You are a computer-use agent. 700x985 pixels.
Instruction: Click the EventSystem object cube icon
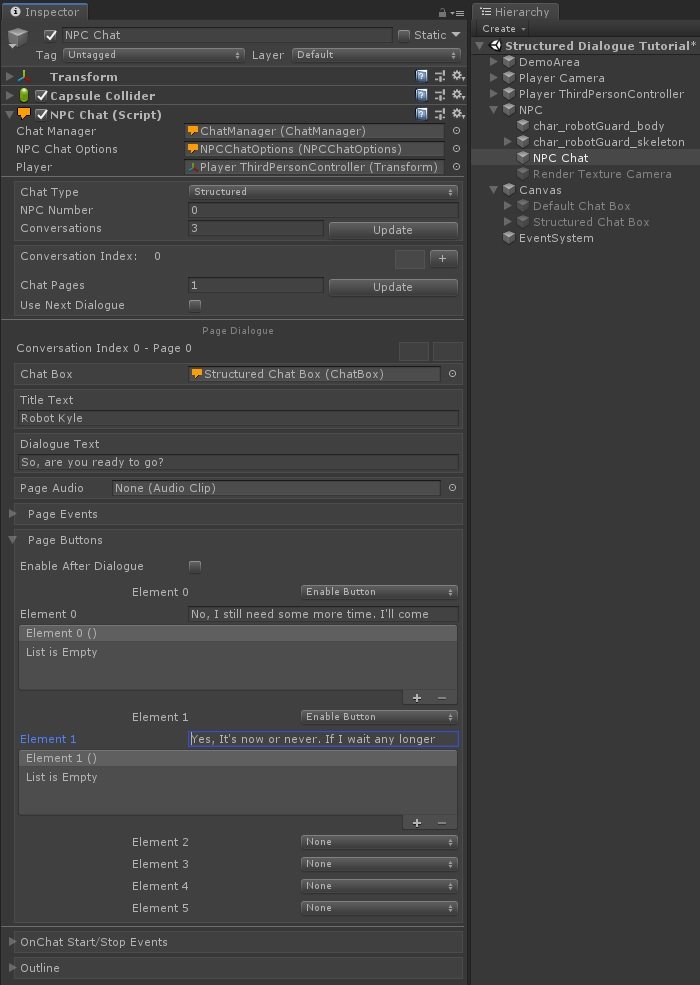point(509,237)
